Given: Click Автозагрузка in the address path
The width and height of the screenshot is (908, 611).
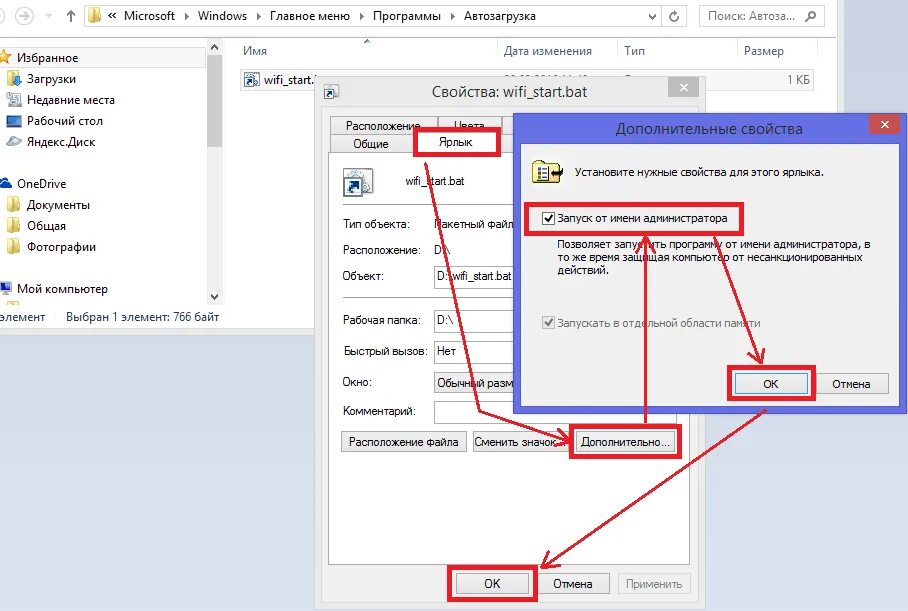Looking at the screenshot, I should coord(500,16).
